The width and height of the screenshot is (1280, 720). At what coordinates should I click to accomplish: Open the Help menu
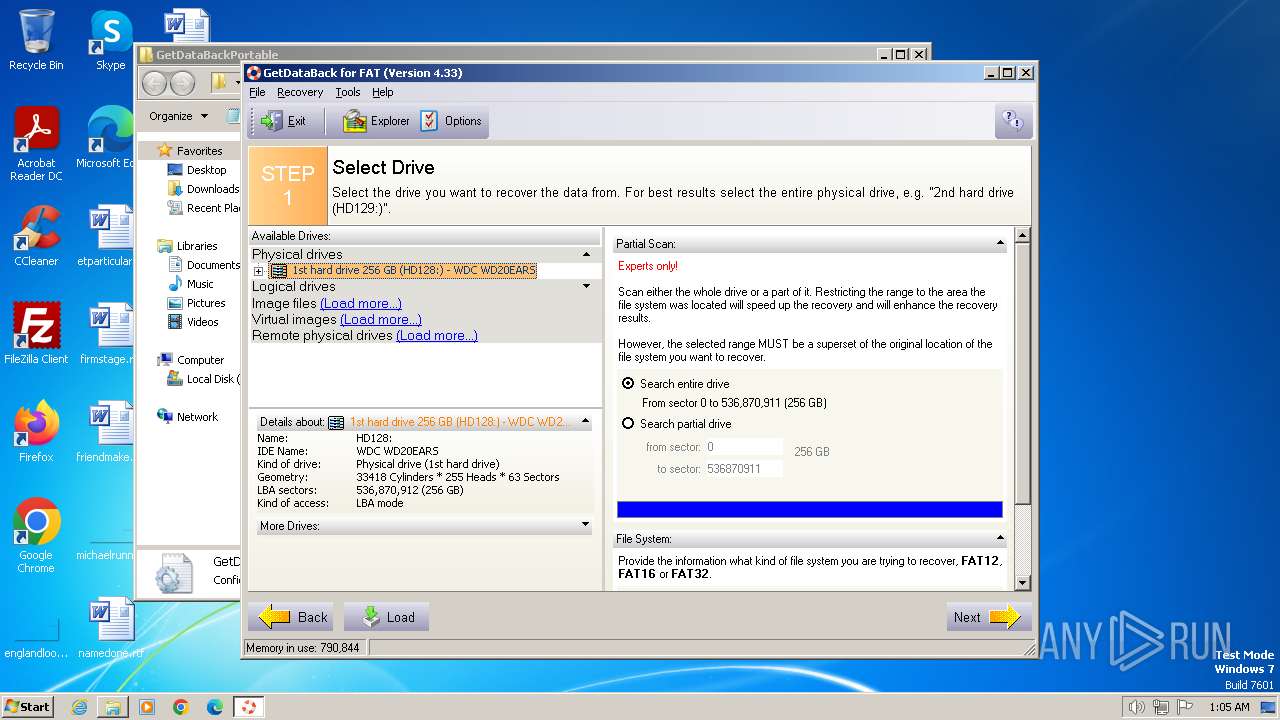point(383,92)
